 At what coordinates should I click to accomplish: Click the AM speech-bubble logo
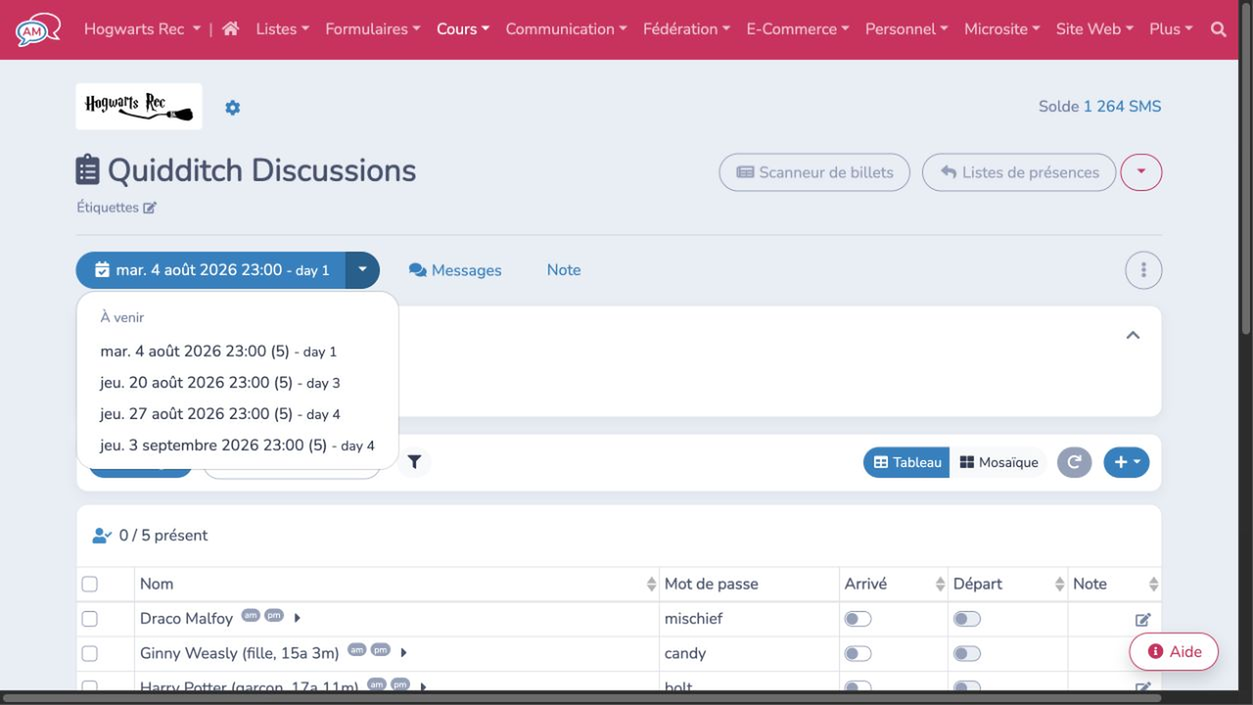(x=38, y=29)
